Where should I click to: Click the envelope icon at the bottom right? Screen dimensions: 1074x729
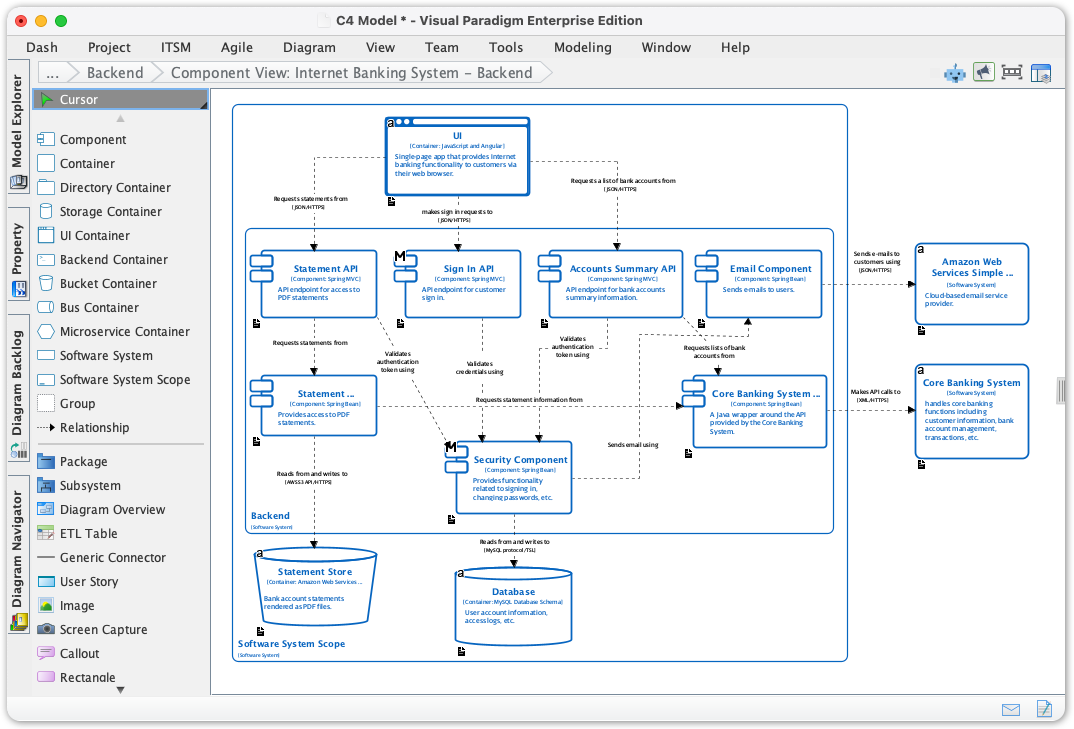tap(1011, 709)
